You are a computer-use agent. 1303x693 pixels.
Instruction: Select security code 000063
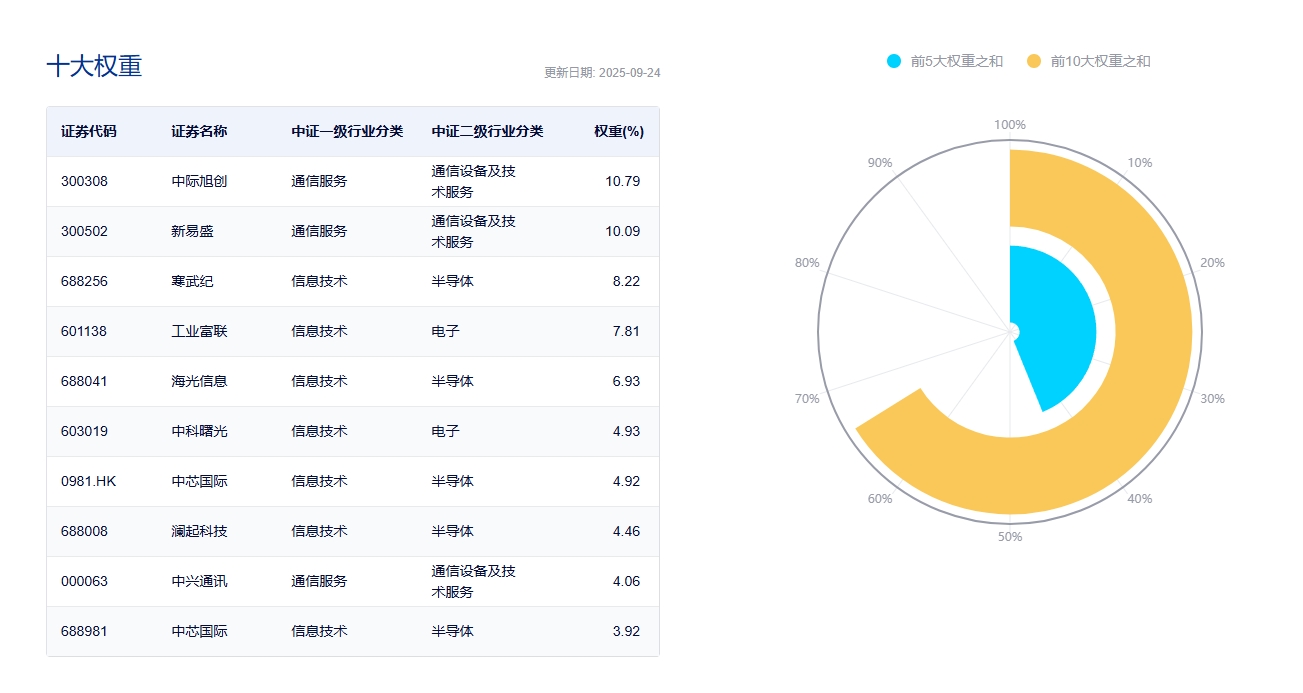tap(84, 581)
